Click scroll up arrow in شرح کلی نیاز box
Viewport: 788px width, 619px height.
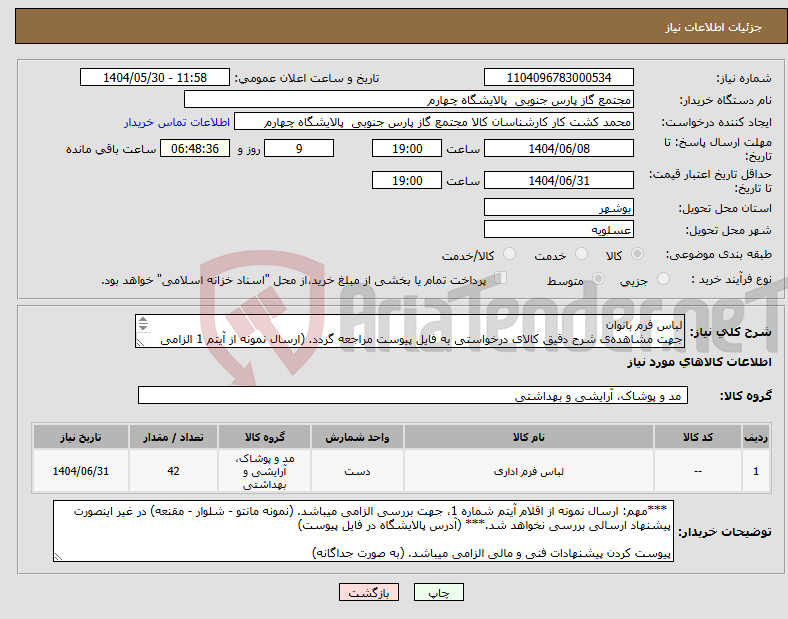(143, 320)
